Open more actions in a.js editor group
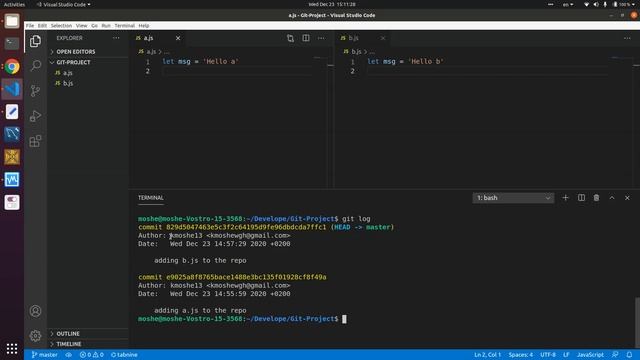Screen dimensions: 640x360 tap(321, 38)
